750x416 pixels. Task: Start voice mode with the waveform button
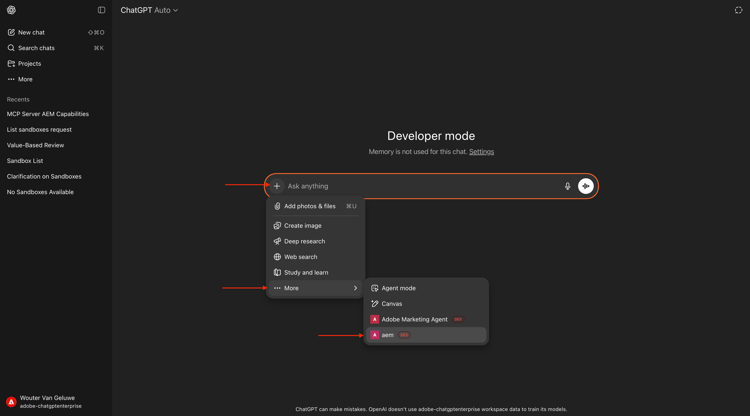coord(585,186)
